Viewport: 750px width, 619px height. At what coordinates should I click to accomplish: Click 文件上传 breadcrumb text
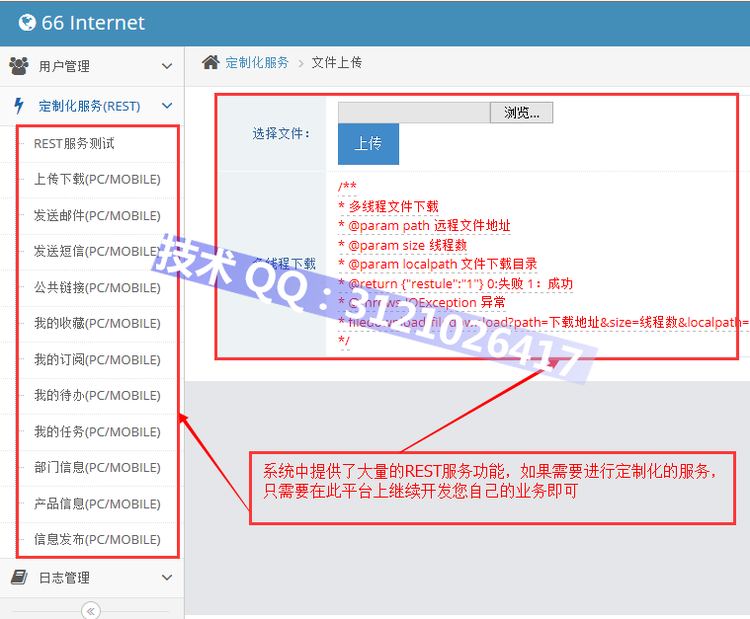(337, 62)
